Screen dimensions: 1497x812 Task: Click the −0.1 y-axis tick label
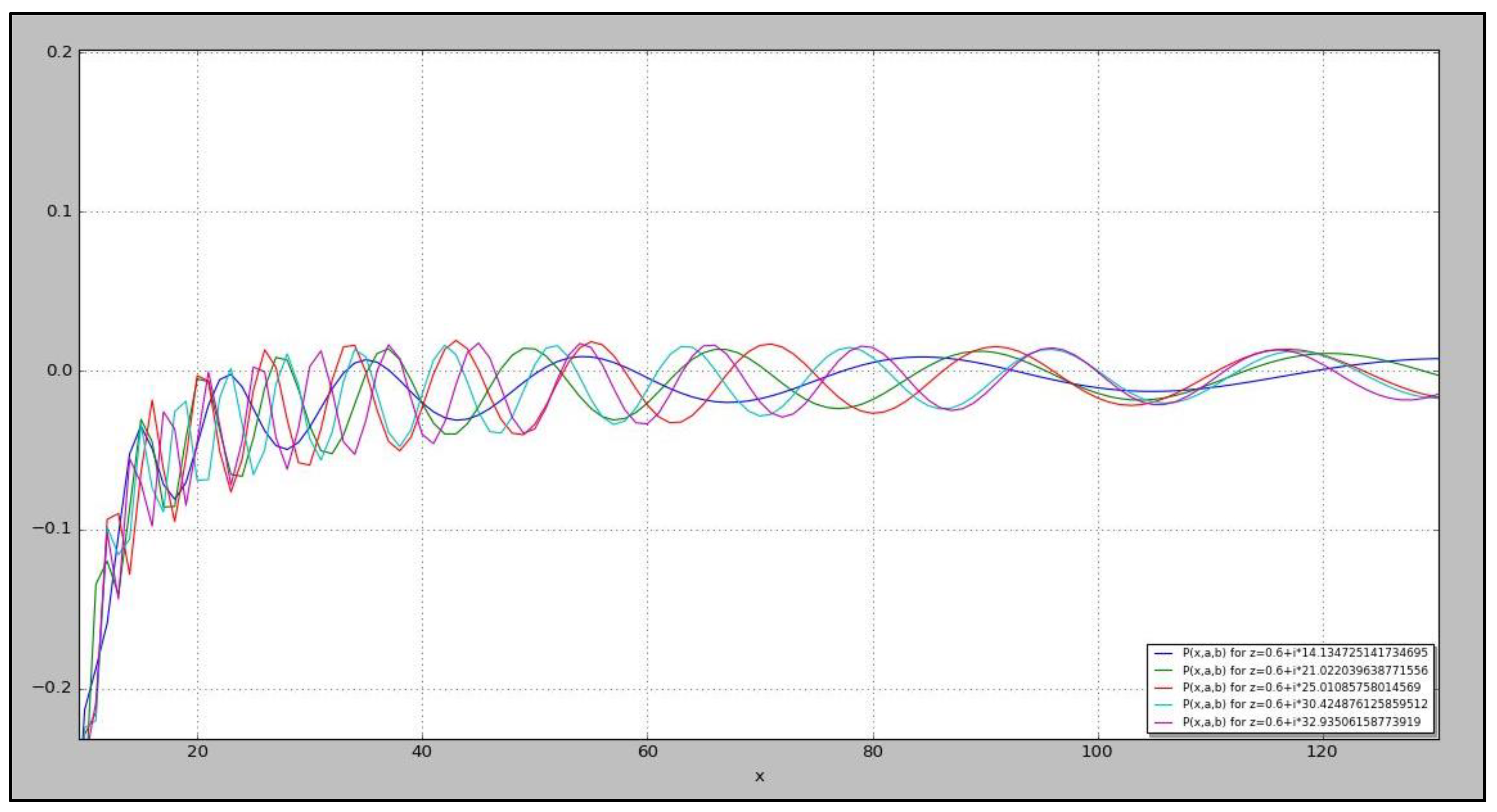52,529
